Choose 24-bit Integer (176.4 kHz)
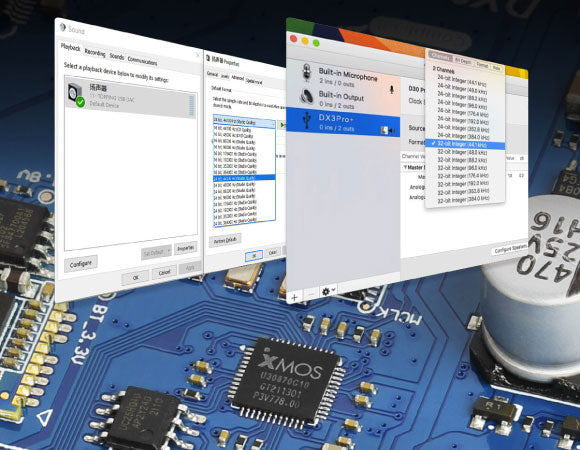This screenshot has height=450, width=580. (x=462, y=112)
